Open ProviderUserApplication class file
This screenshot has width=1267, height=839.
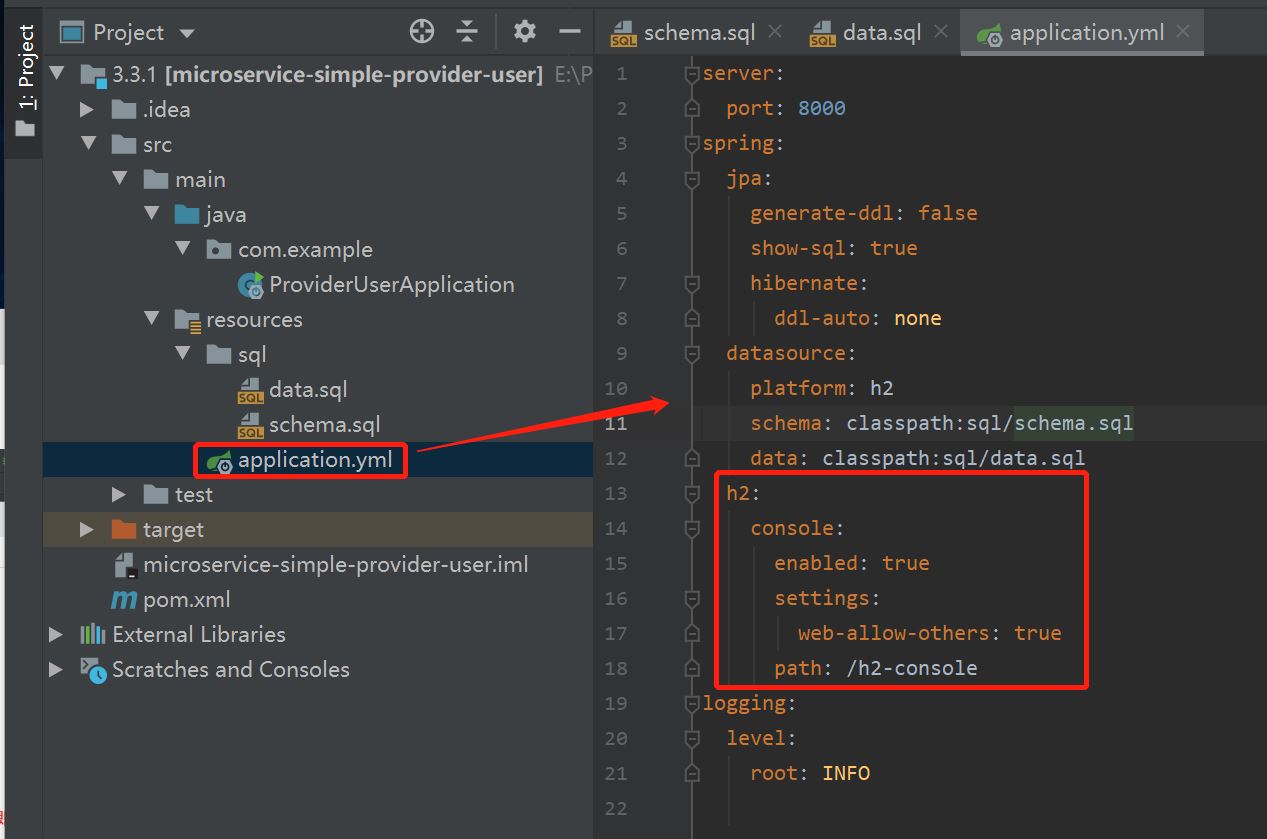tap(391, 285)
